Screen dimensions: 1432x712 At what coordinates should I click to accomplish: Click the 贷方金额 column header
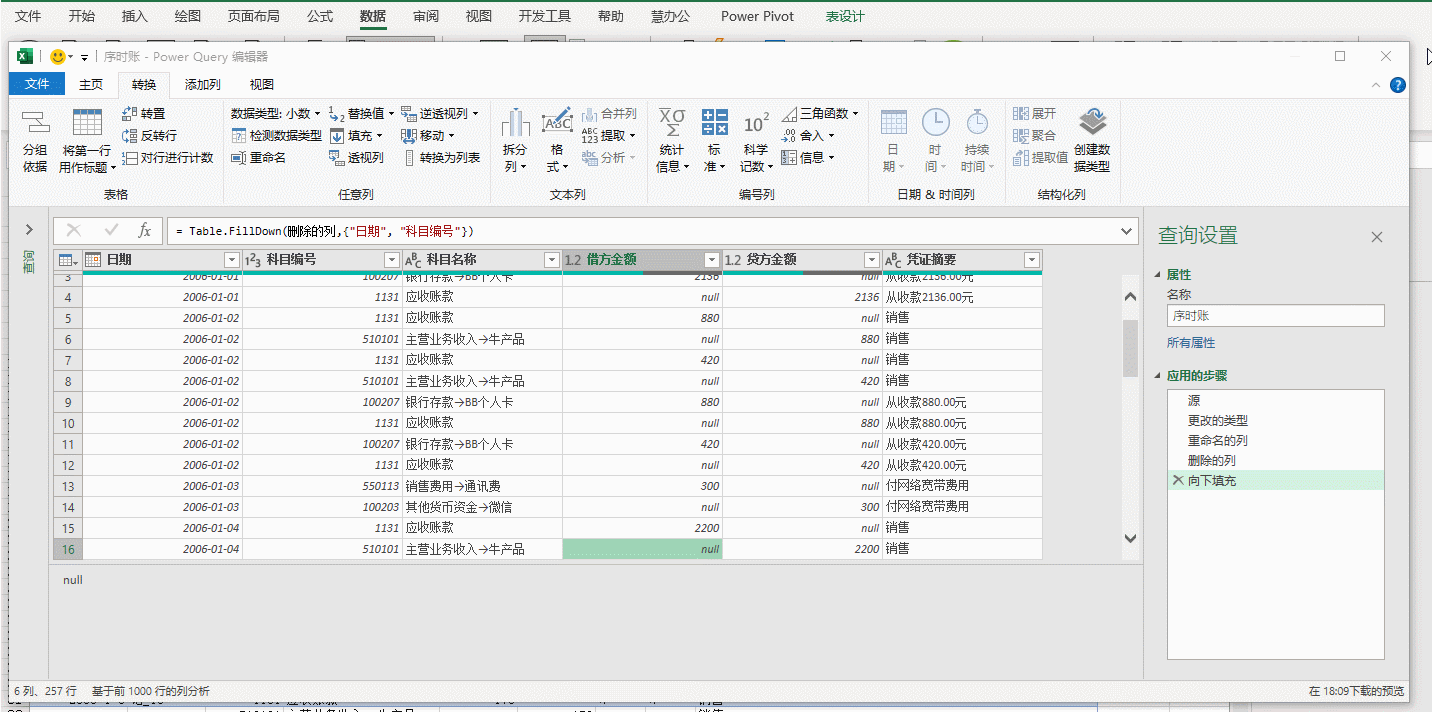point(802,260)
